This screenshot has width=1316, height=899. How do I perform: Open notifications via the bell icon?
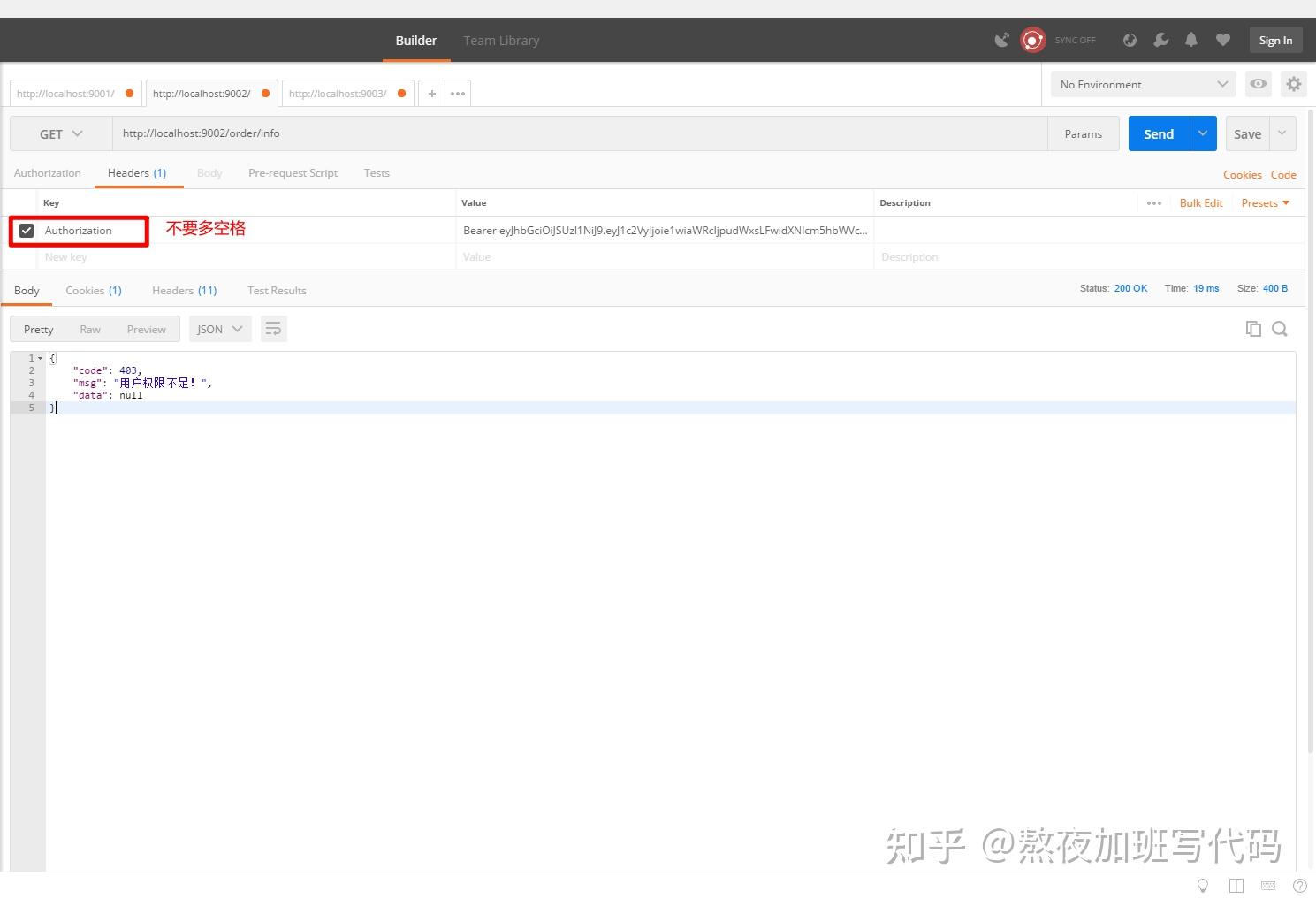click(1191, 40)
